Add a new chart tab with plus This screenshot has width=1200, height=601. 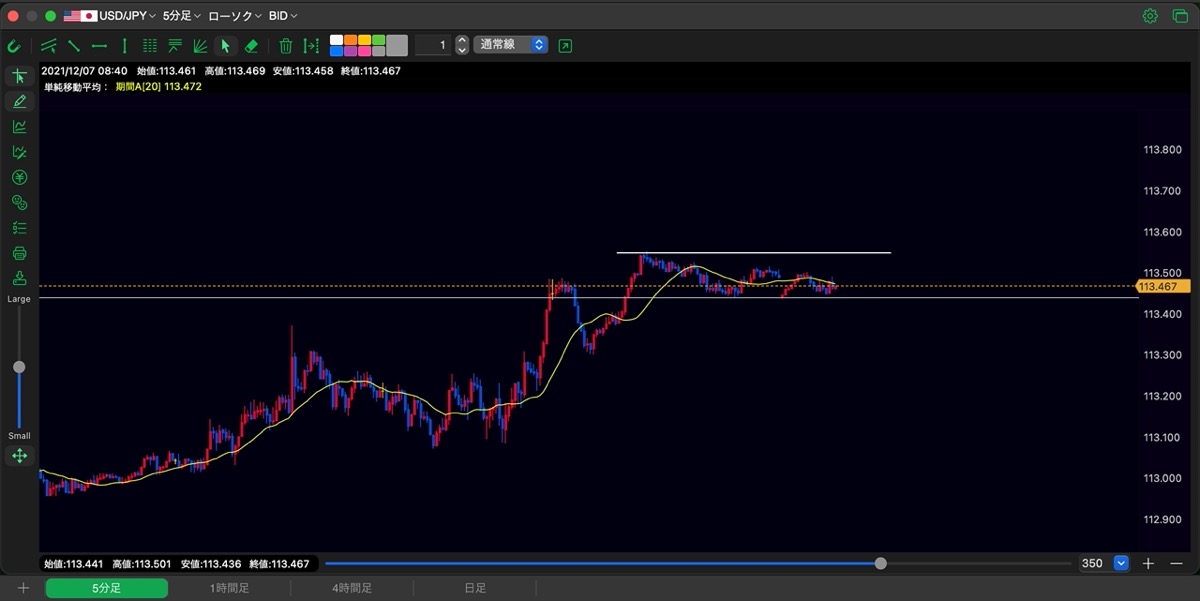click(x=23, y=588)
